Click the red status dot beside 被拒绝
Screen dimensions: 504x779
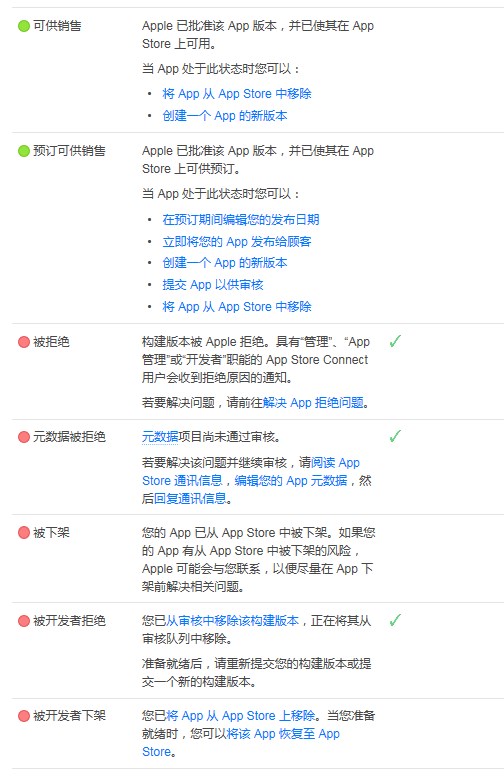tap(24, 342)
